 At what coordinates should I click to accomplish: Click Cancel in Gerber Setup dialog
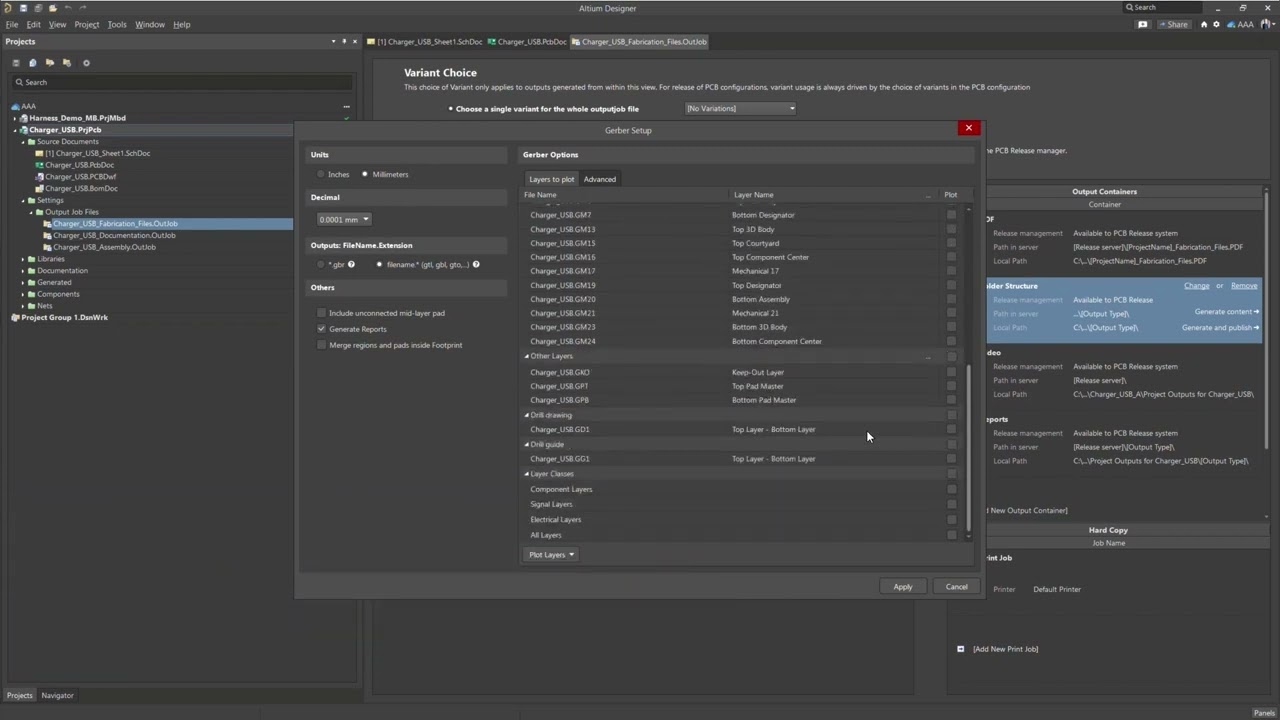956,587
